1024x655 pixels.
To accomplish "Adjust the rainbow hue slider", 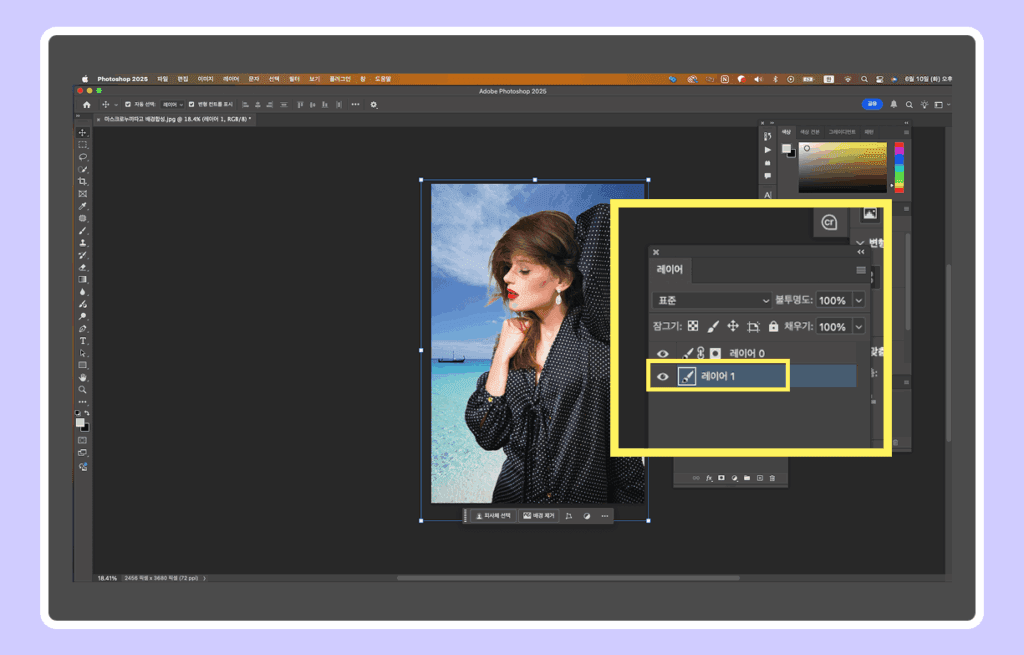I will coord(899,167).
